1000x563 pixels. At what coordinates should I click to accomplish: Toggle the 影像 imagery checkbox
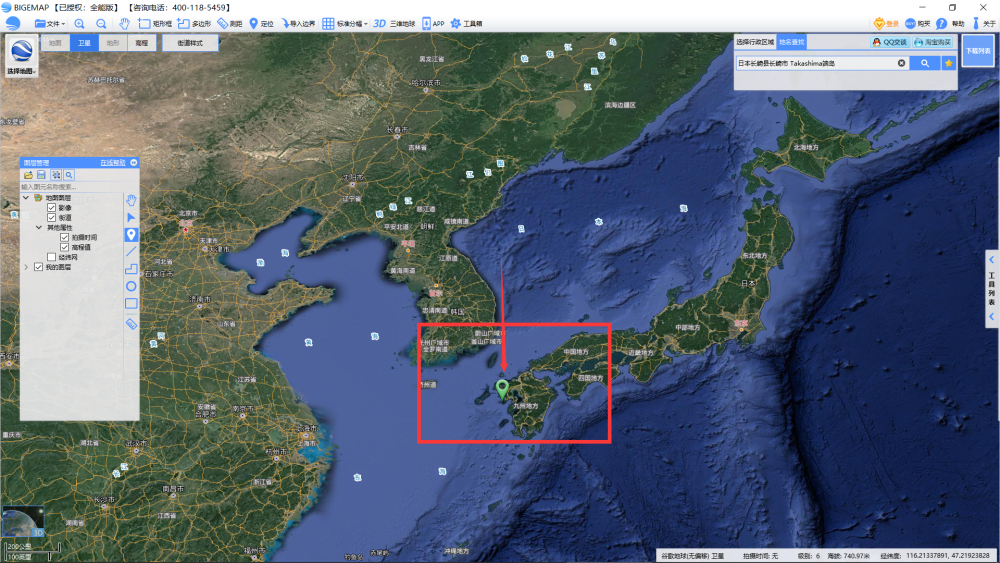pos(52,208)
